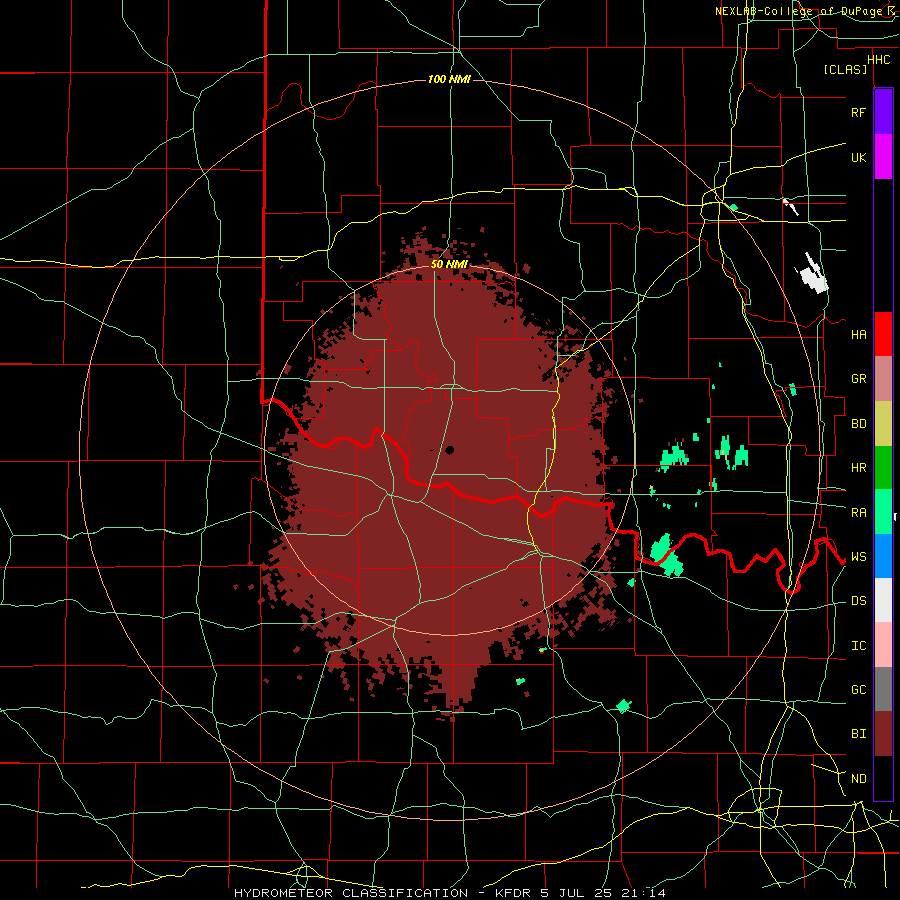Select the GR graupel legend color block
This screenshot has width=900, height=900.
click(883, 378)
